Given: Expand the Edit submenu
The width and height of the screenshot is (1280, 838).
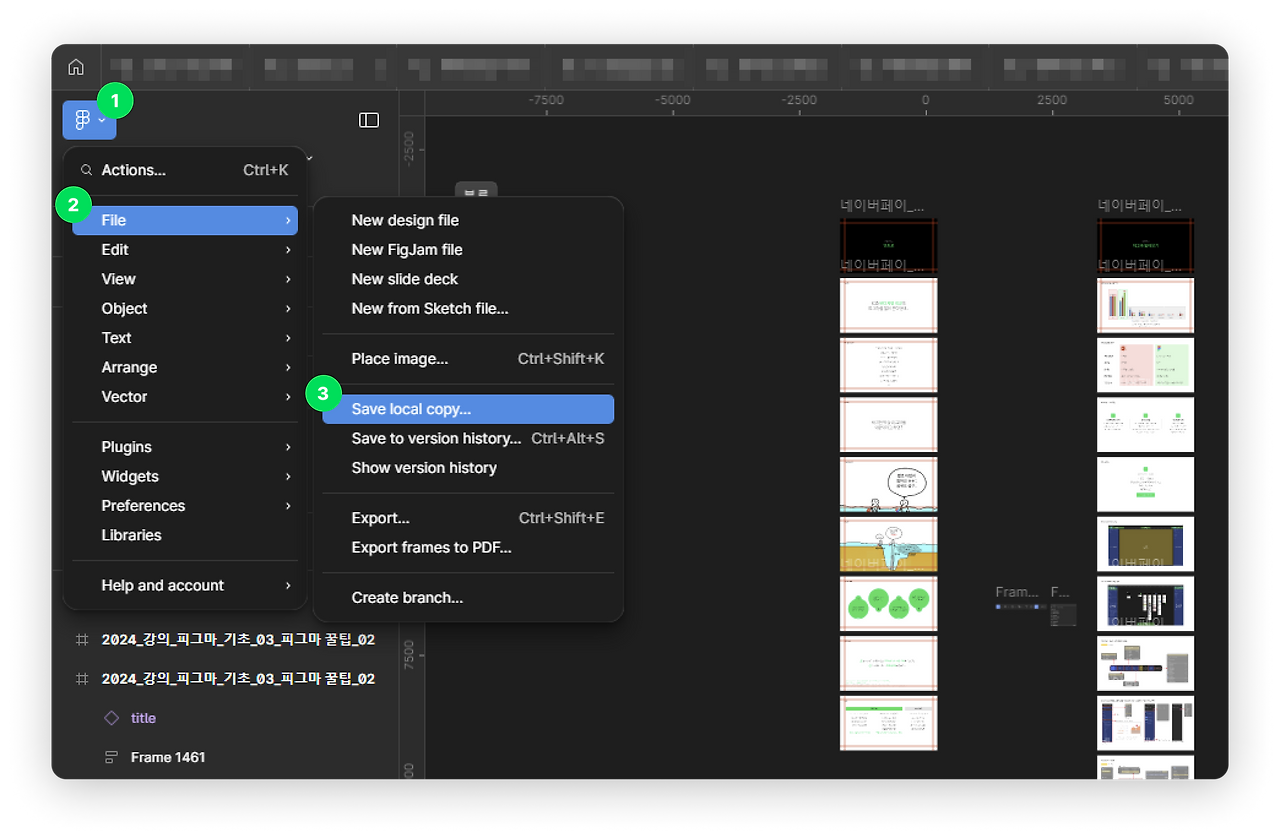Looking at the screenshot, I should (x=185, y=250).
